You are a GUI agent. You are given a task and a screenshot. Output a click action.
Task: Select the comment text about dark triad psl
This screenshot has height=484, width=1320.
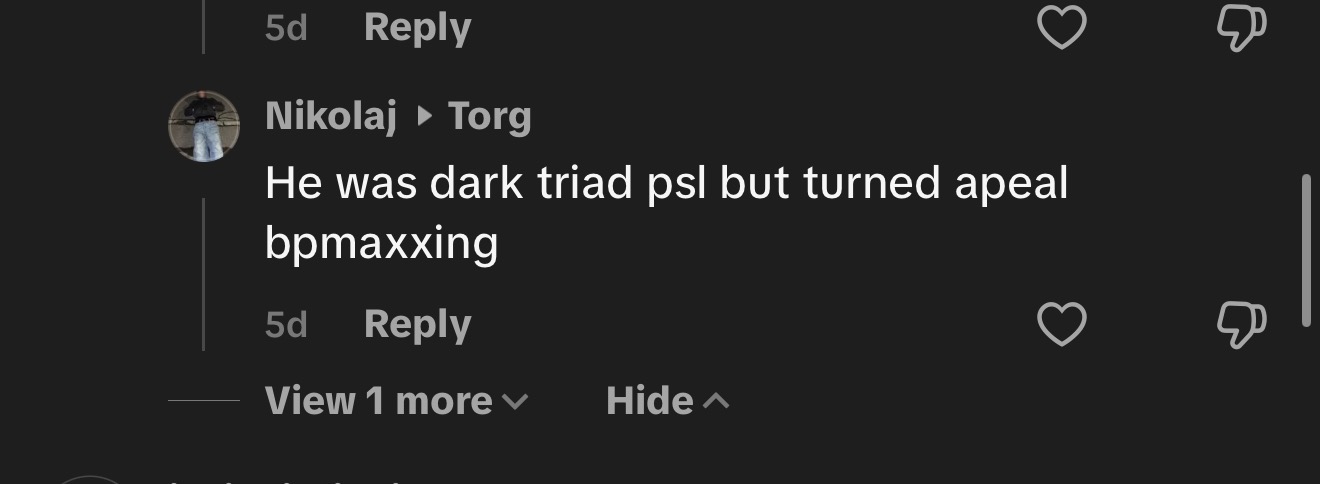click(666, 213)
